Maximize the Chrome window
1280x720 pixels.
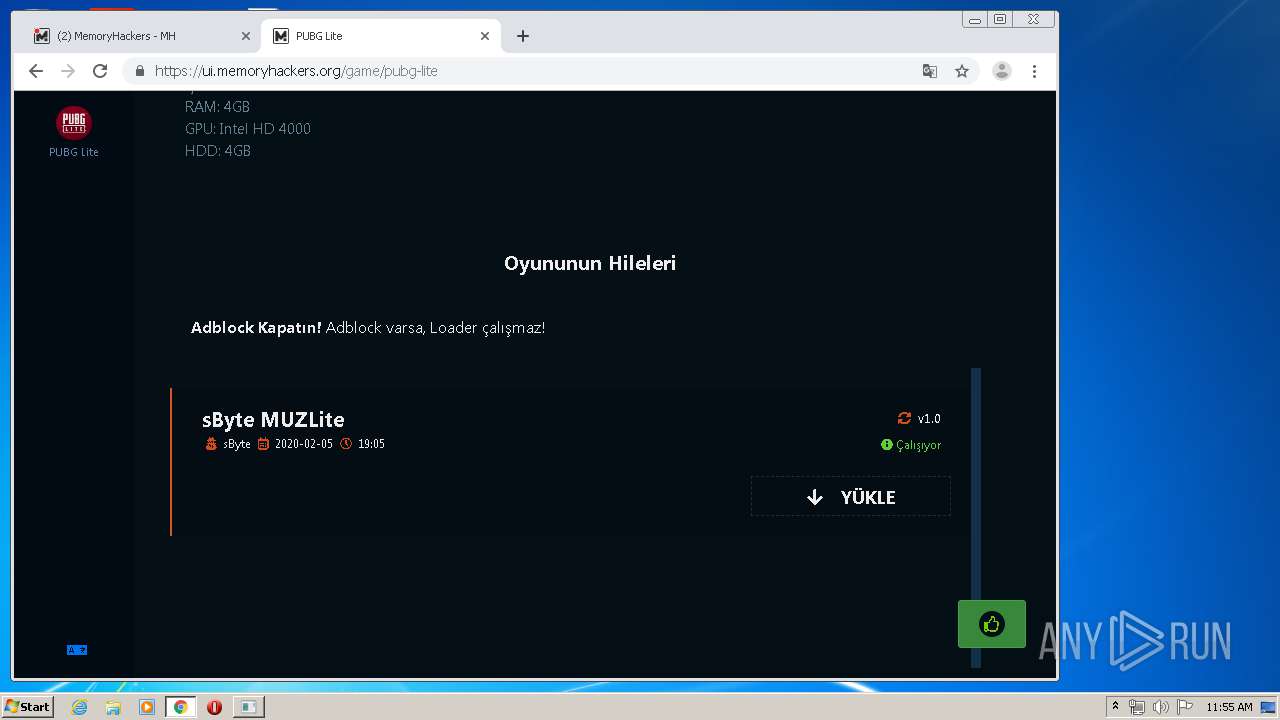pyautogui.click(x=999, y=19)
